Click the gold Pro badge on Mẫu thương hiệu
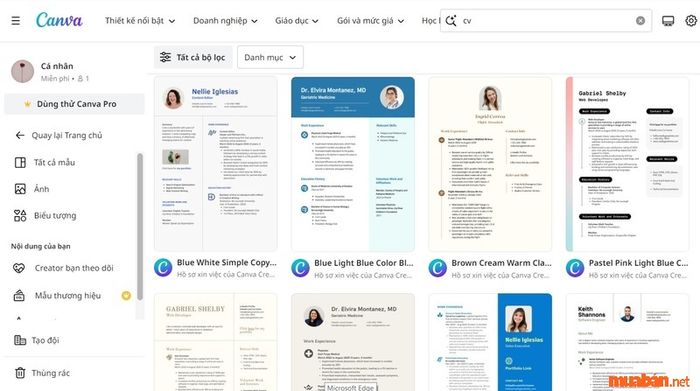The height and width of the screenshot is (391, 700). [126, 295]
